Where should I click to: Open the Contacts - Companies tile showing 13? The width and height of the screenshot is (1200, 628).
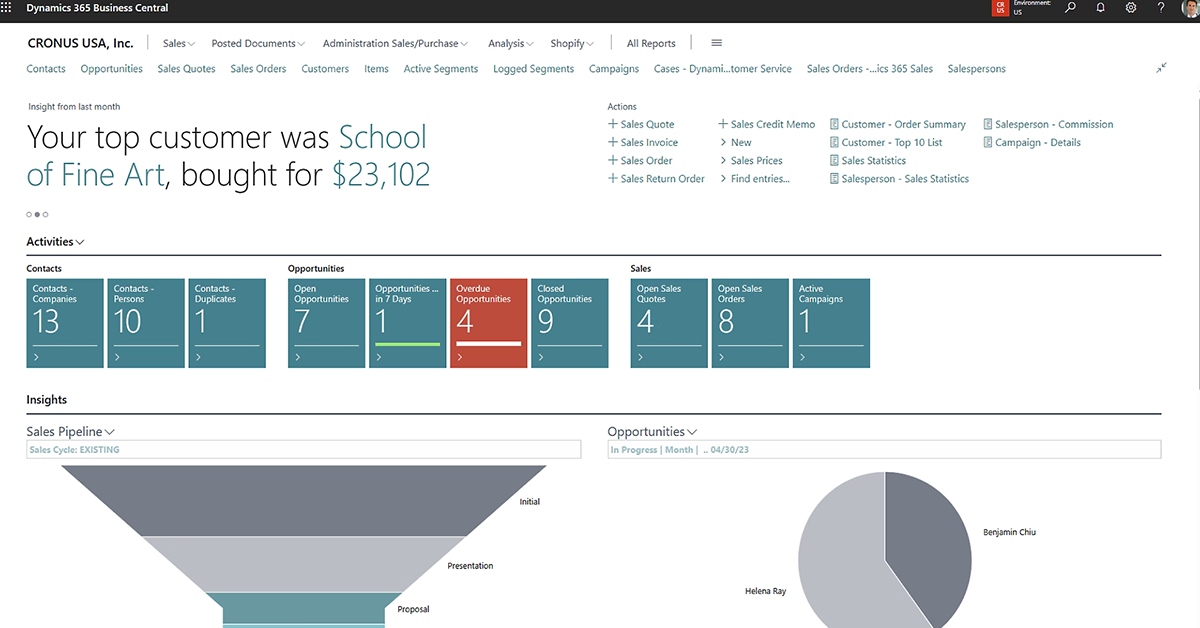[65, 323]
